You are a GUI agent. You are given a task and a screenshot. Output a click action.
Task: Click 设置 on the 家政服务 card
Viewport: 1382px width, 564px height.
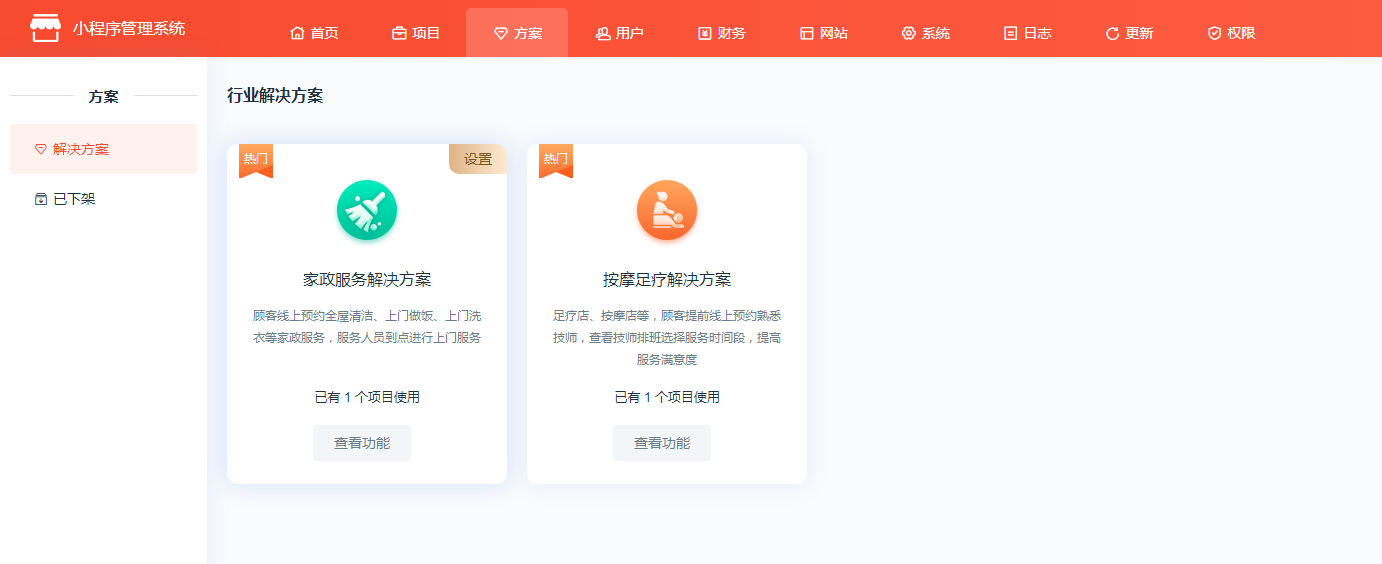[478, 159]
